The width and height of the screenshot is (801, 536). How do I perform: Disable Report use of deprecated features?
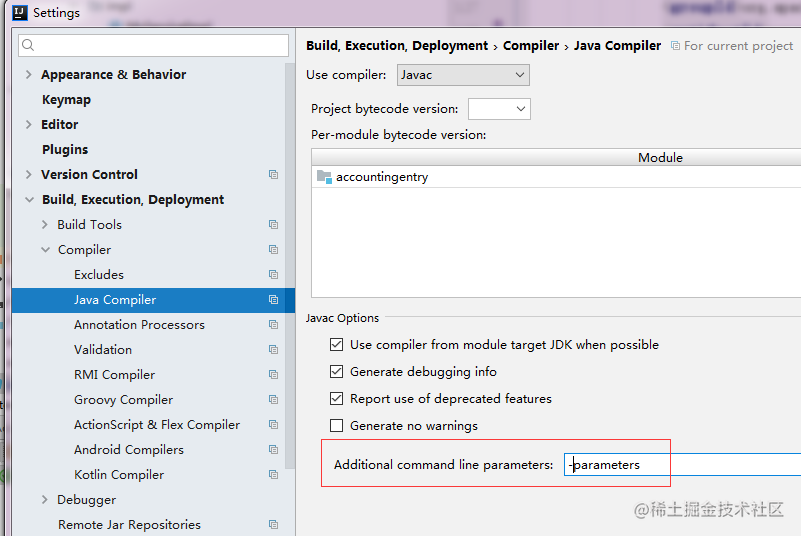tap(336, 399)
